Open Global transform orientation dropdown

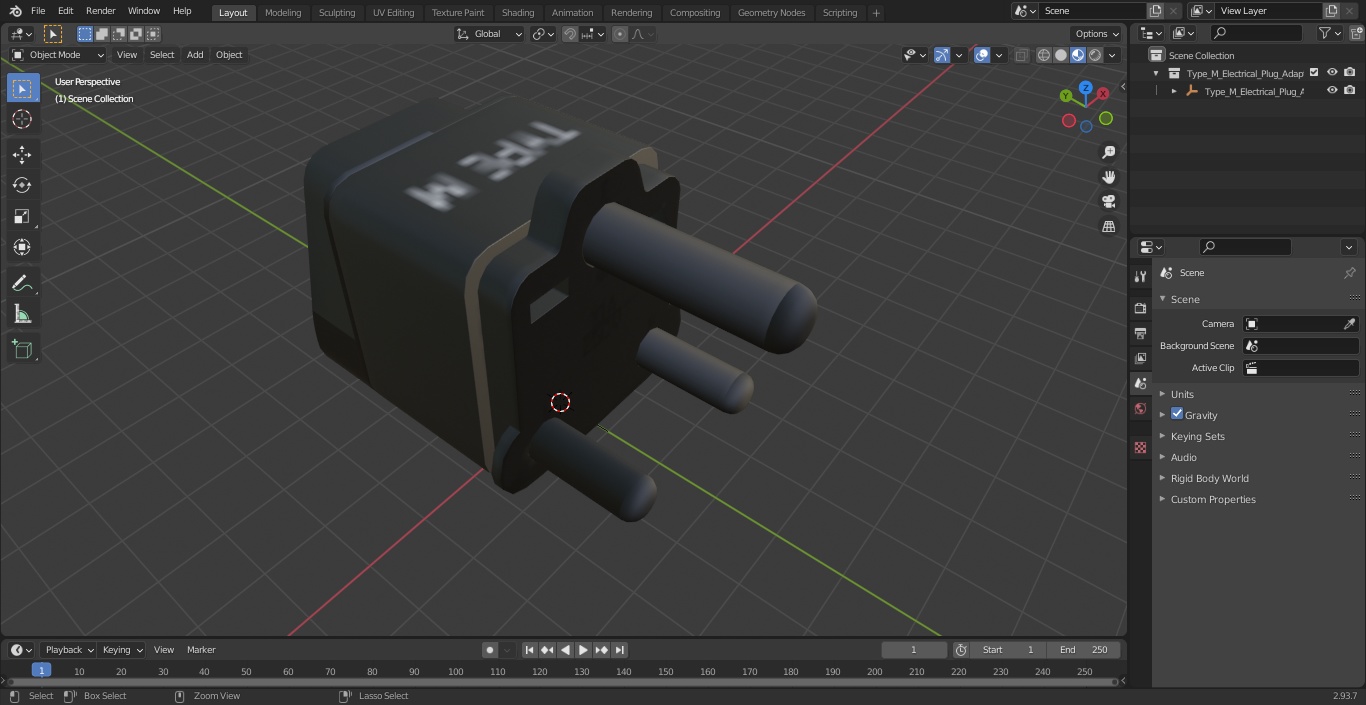pyautogui.click(x=489, y=34)
